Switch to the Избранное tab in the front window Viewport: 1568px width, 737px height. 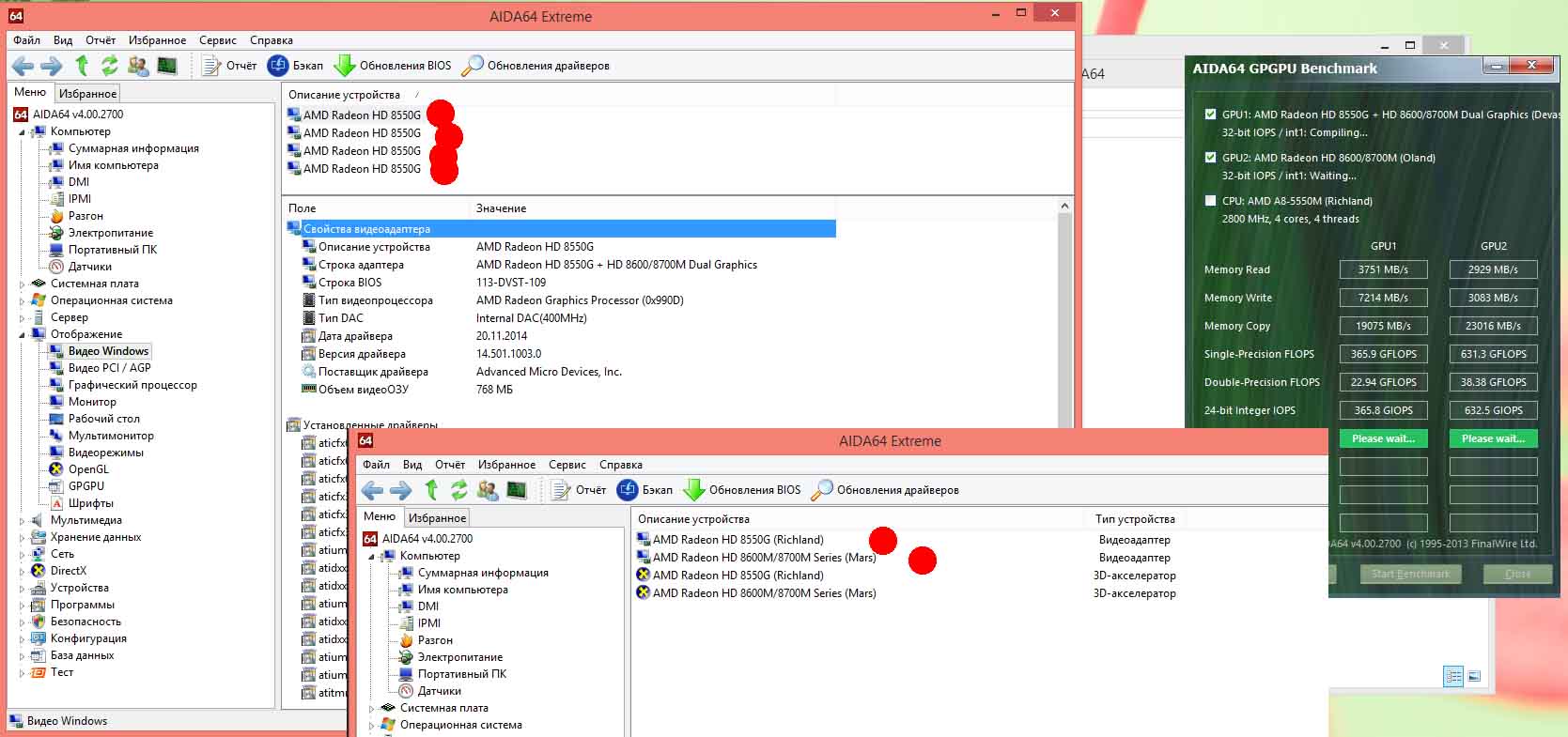438,518
